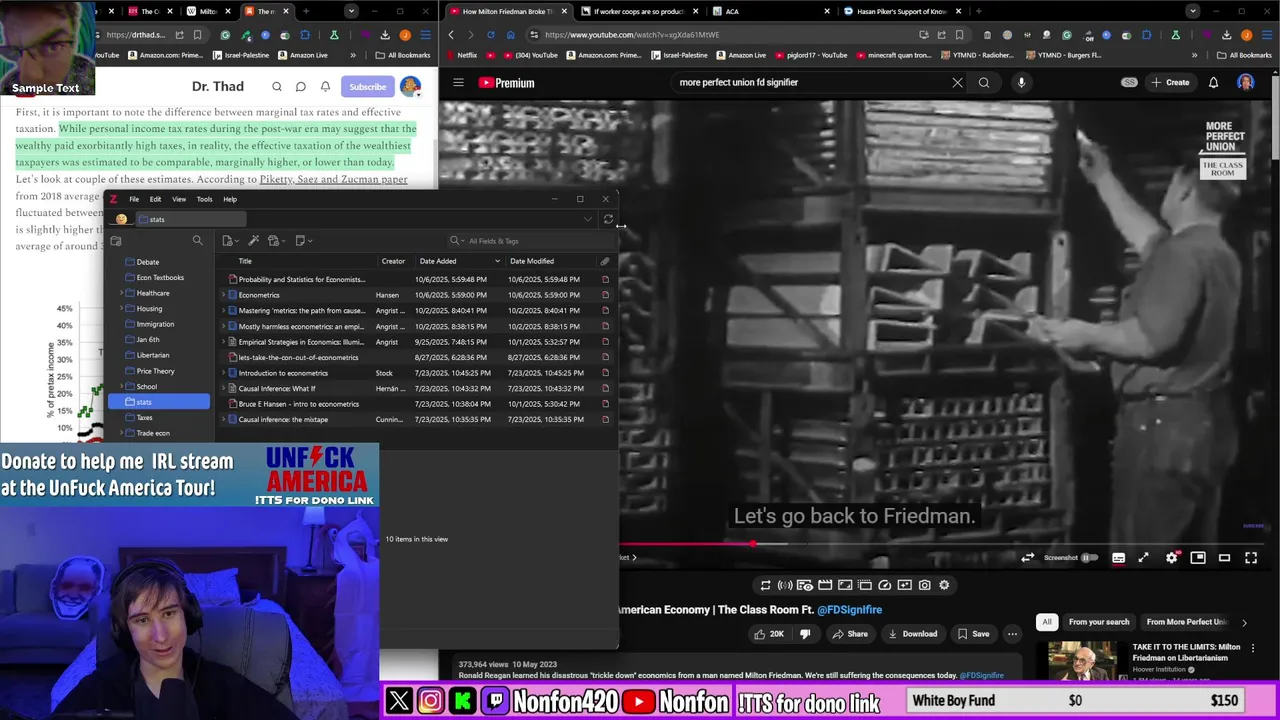Expand the Healthcare collection in Zotero
Screen dimensions: 1280x720
point(122,293)
